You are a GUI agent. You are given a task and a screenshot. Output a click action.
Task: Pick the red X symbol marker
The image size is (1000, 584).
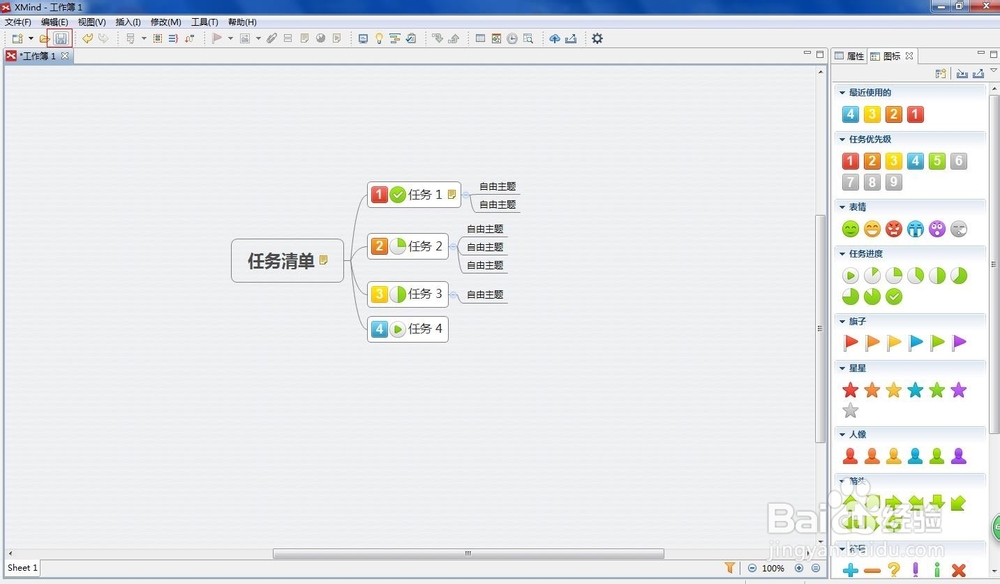pyautogui.click(x=959, y=570)
